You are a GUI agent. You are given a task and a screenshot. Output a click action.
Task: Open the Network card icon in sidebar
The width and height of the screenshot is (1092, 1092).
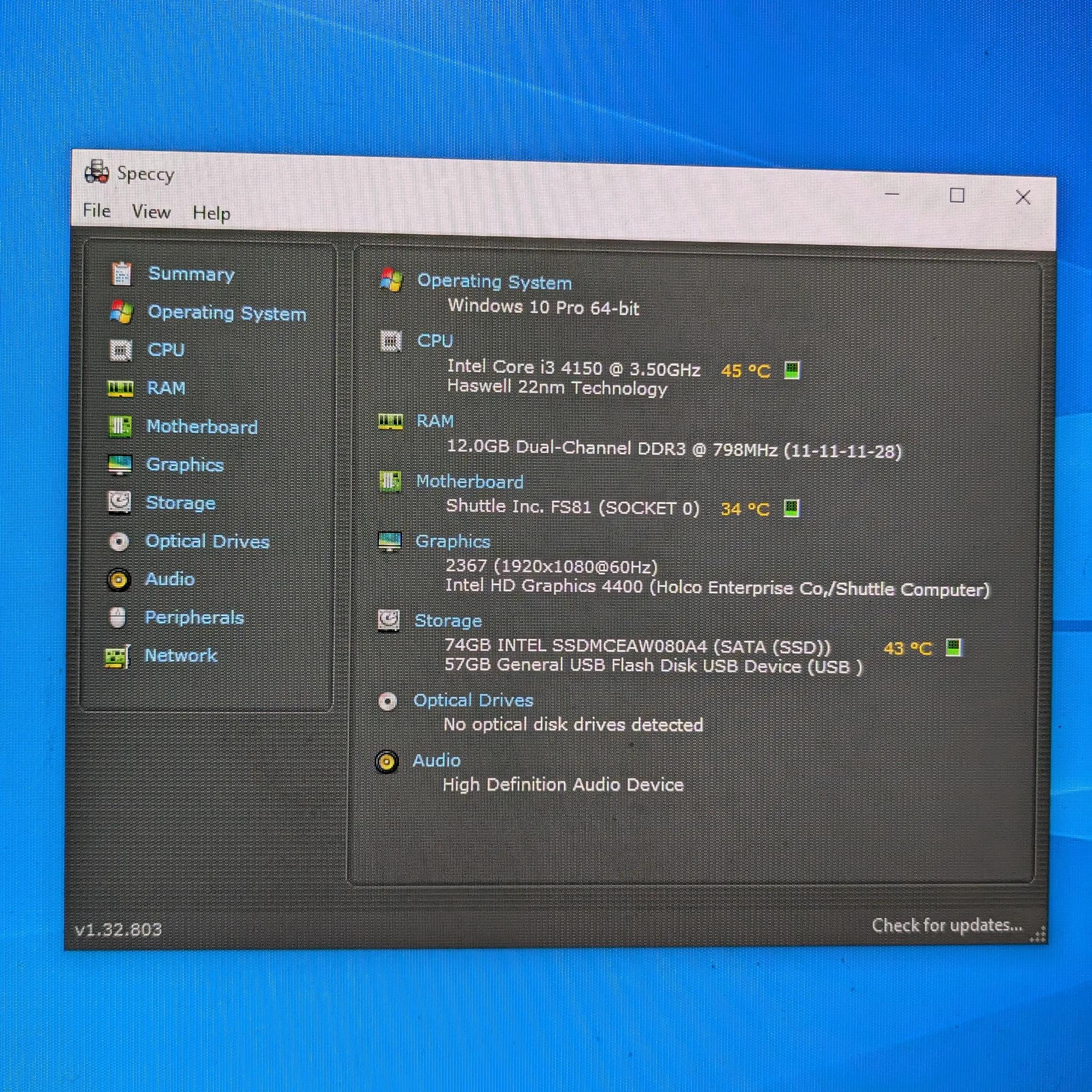tap(117, 656)
